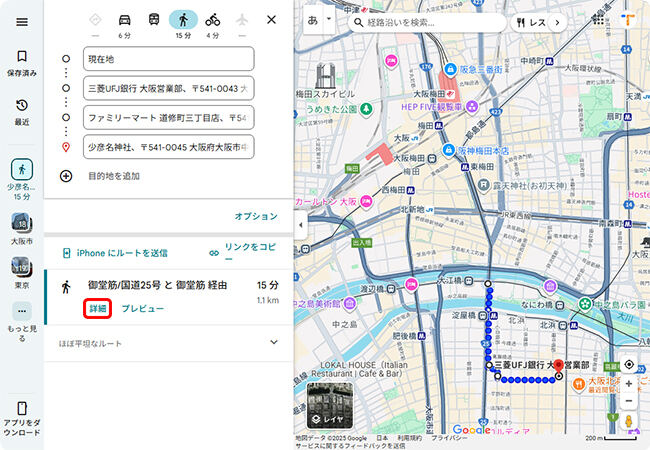This screenshot has height=450, width=650.
Task: Click the あ input method button
Action: pyautogui.click(x=313, y=20)
